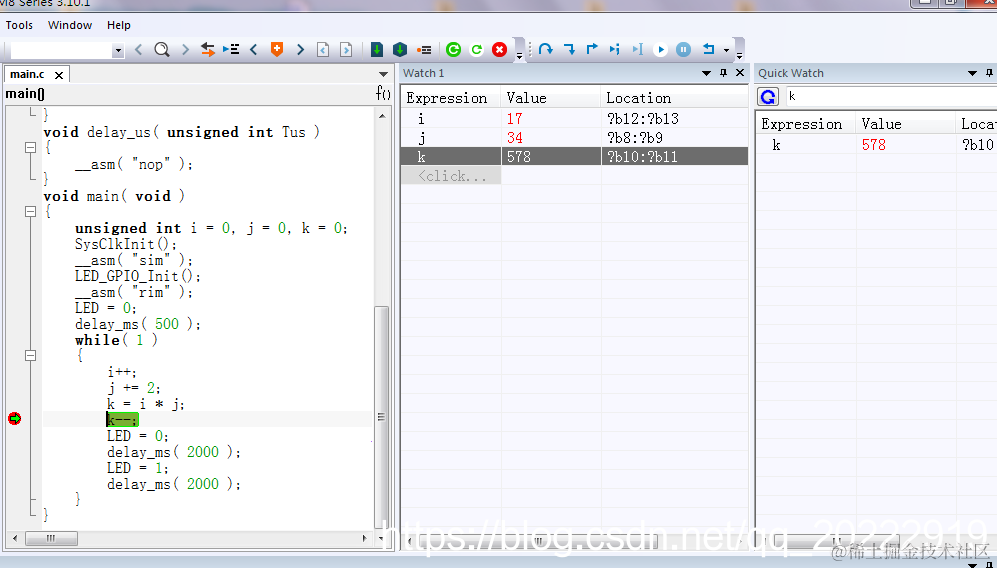The width and height of the screenshot is (997, 568).
Task: Refresh Quick Watch with recalculate icon
Action: pos(768,97)
